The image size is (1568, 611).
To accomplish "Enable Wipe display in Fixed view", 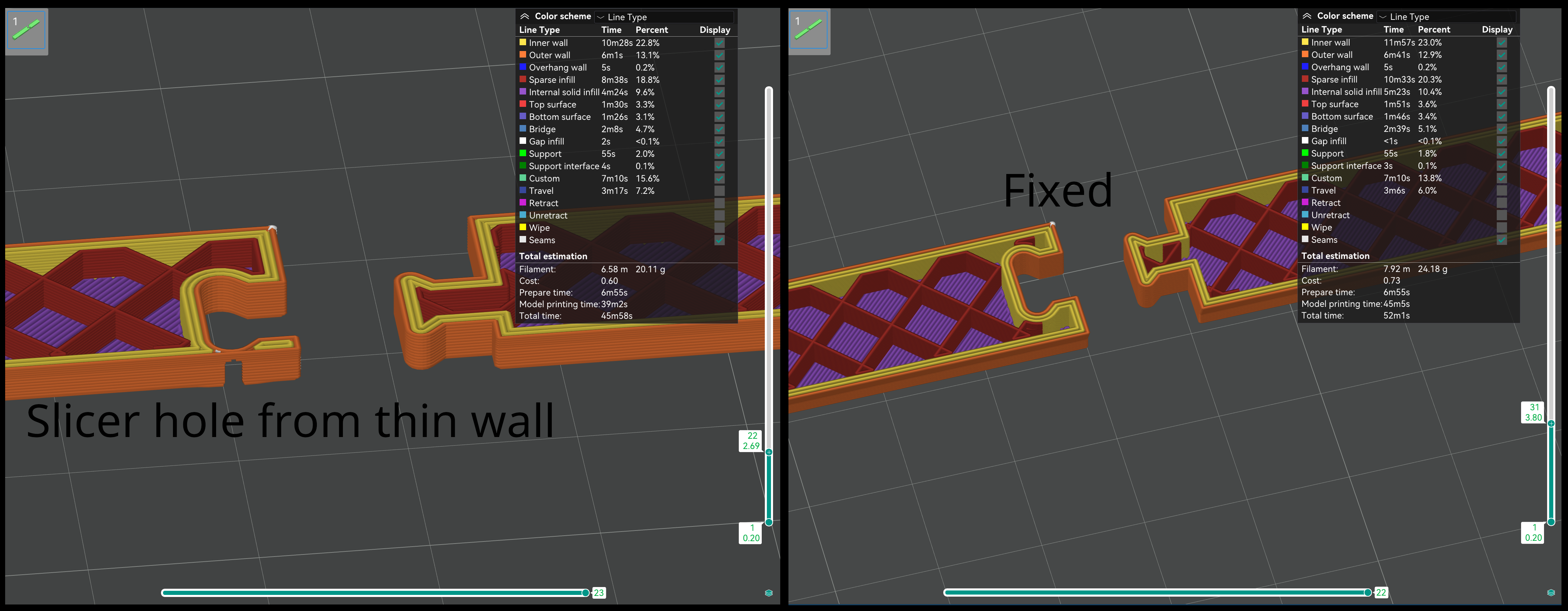I will (x=1502, y=227).
